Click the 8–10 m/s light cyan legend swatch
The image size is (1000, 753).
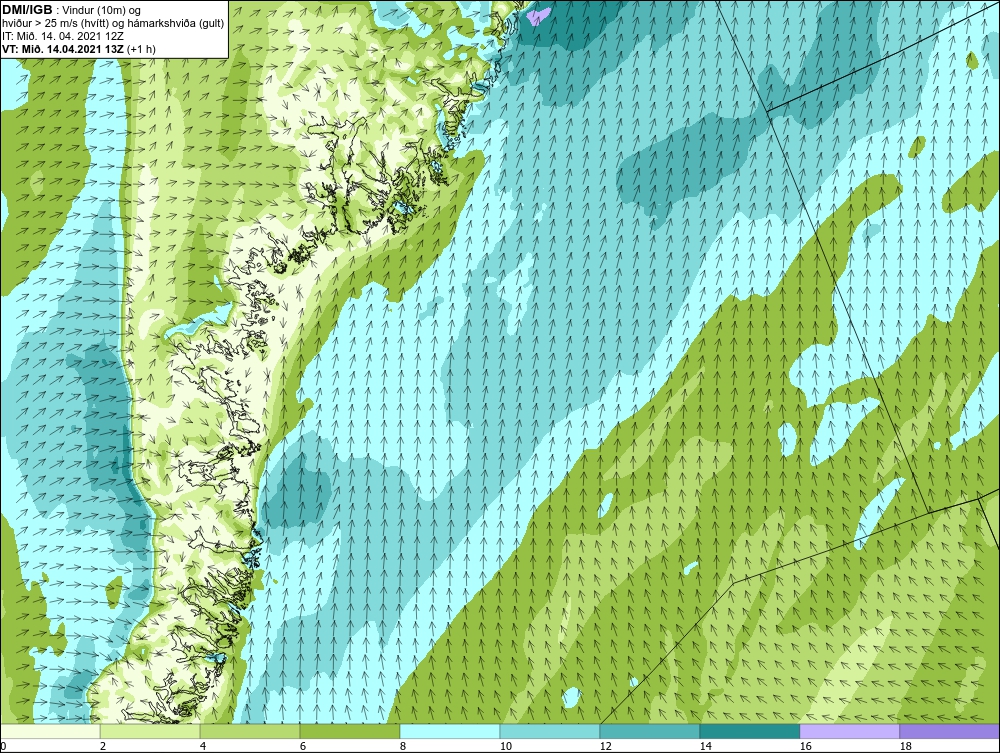[450, 731]
